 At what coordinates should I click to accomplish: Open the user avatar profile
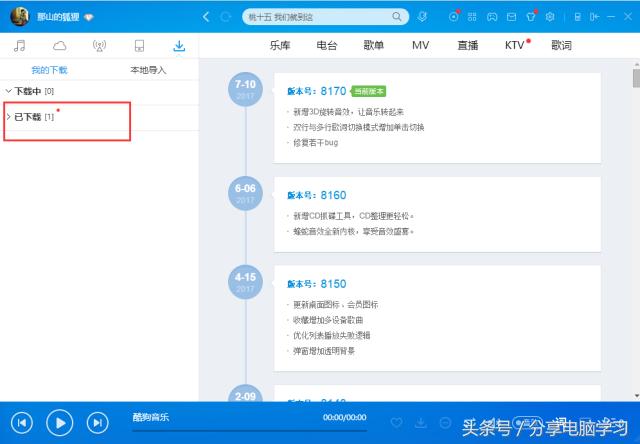[x=19, y=17]
